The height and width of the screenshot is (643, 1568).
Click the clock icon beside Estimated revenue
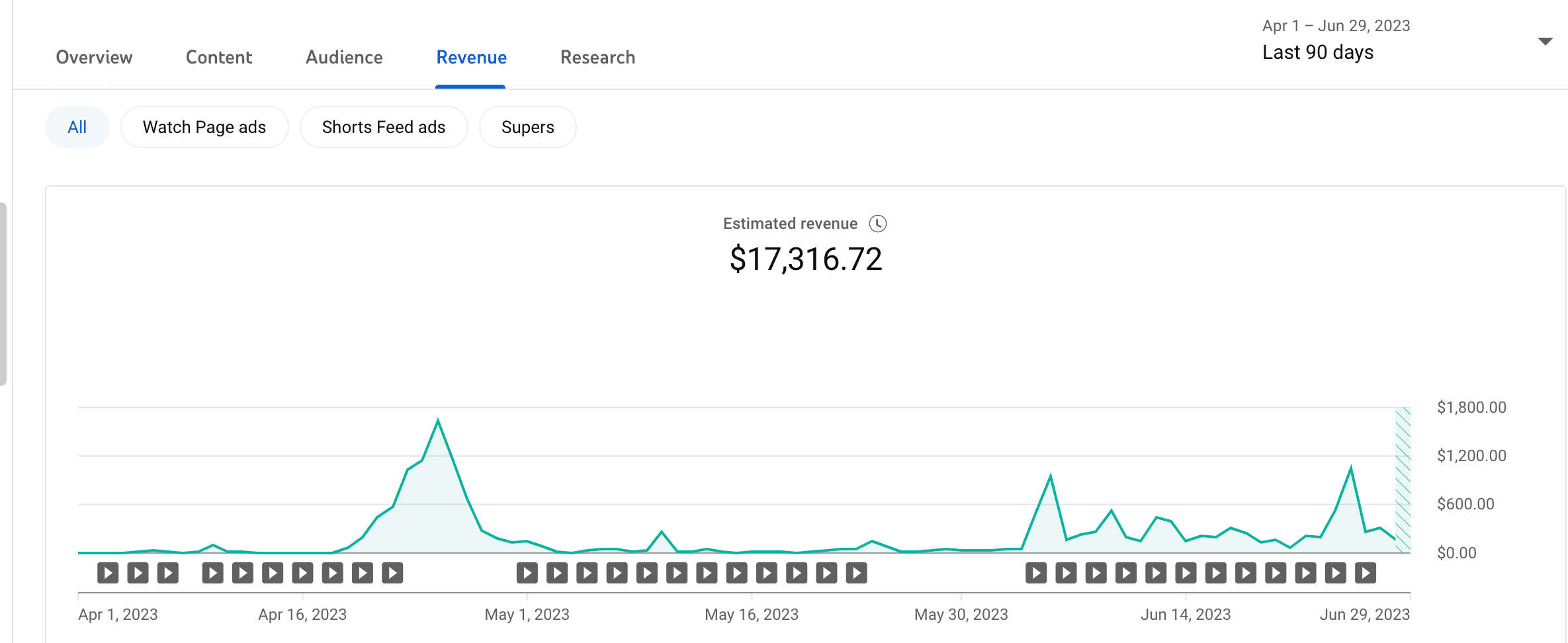coord(877,224)
